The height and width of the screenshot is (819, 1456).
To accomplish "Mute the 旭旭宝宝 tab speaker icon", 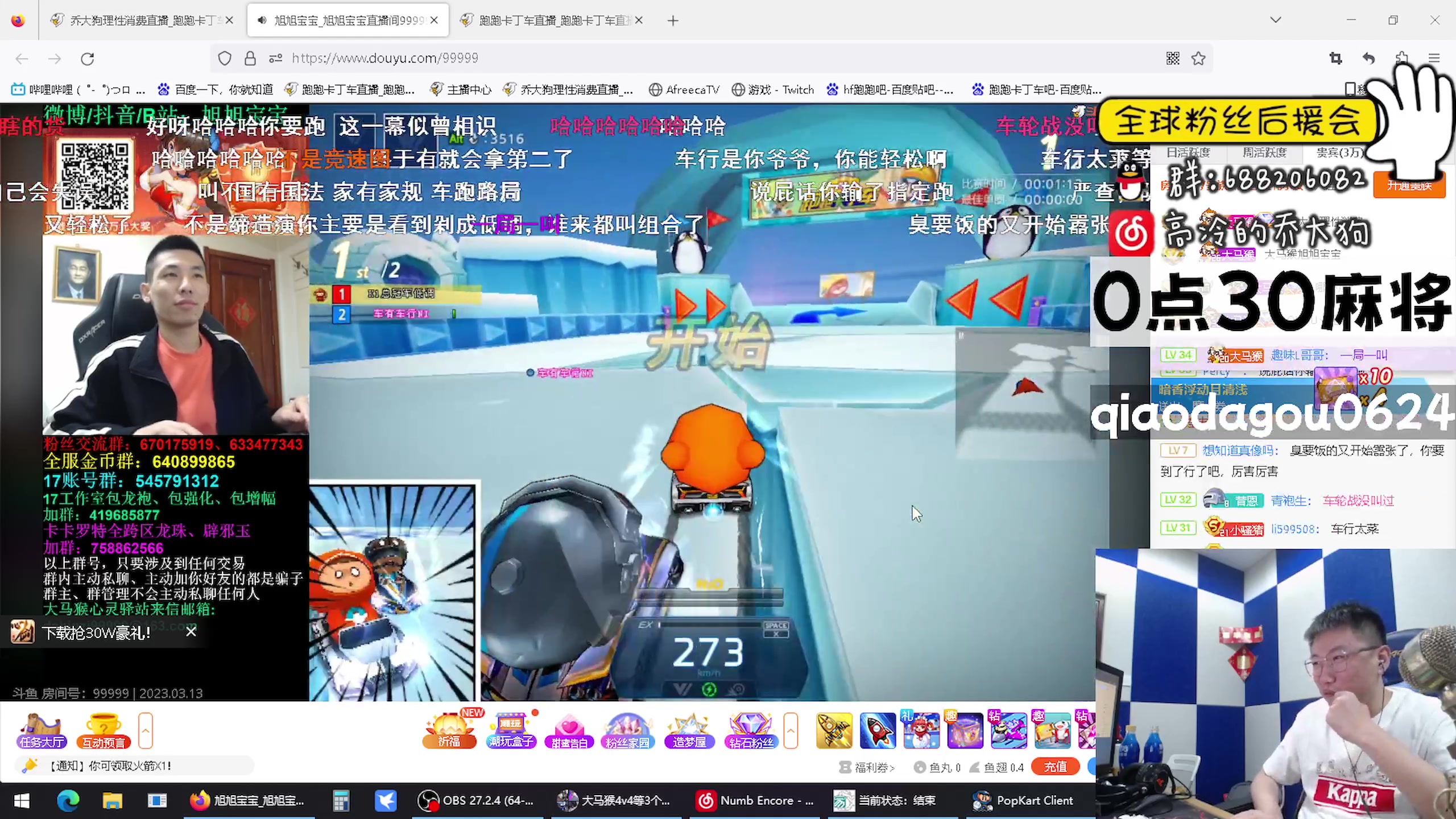I will click(262, 20).
